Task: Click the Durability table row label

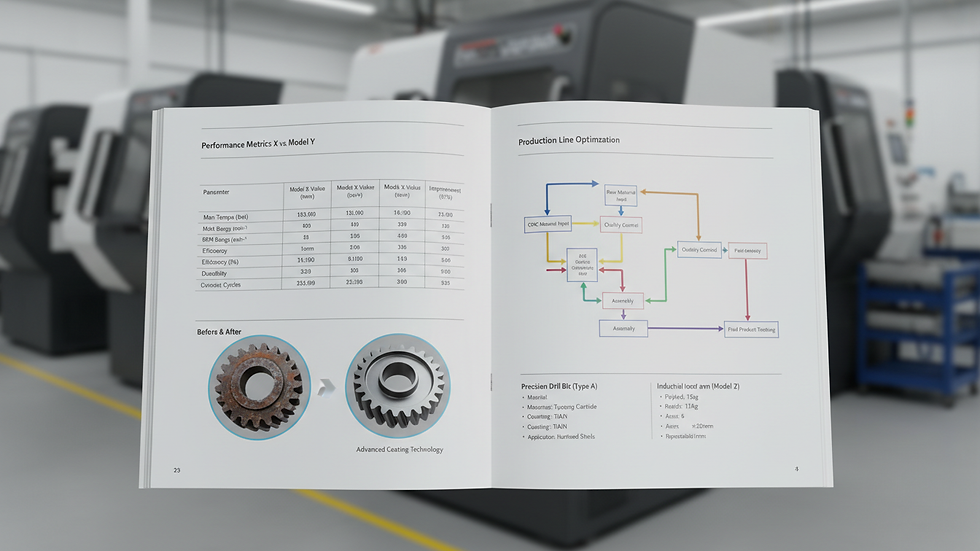Action: (x=214, y=274)
